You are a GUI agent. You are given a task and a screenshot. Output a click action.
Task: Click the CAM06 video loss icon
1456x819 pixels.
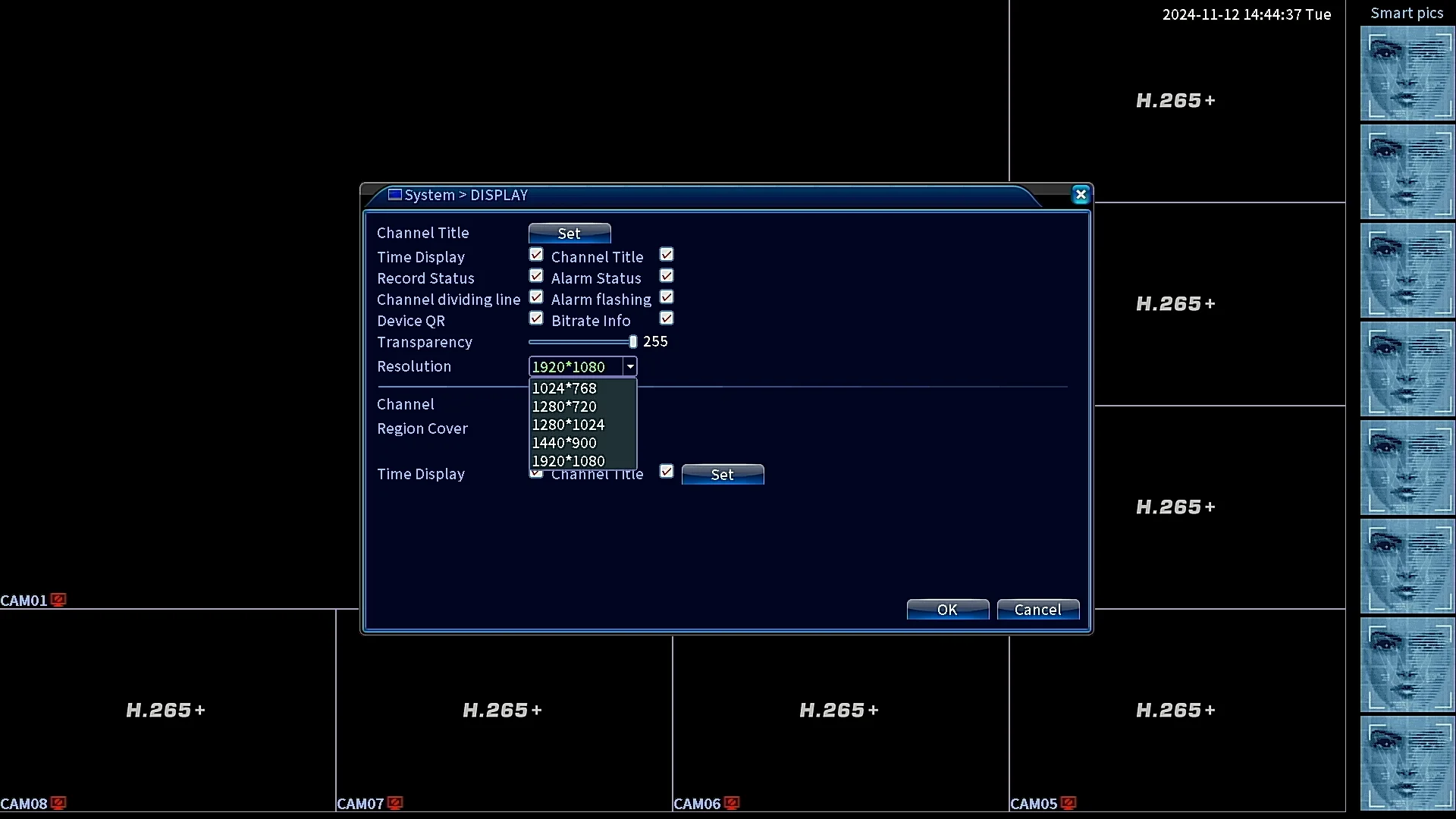click(732, 803)
